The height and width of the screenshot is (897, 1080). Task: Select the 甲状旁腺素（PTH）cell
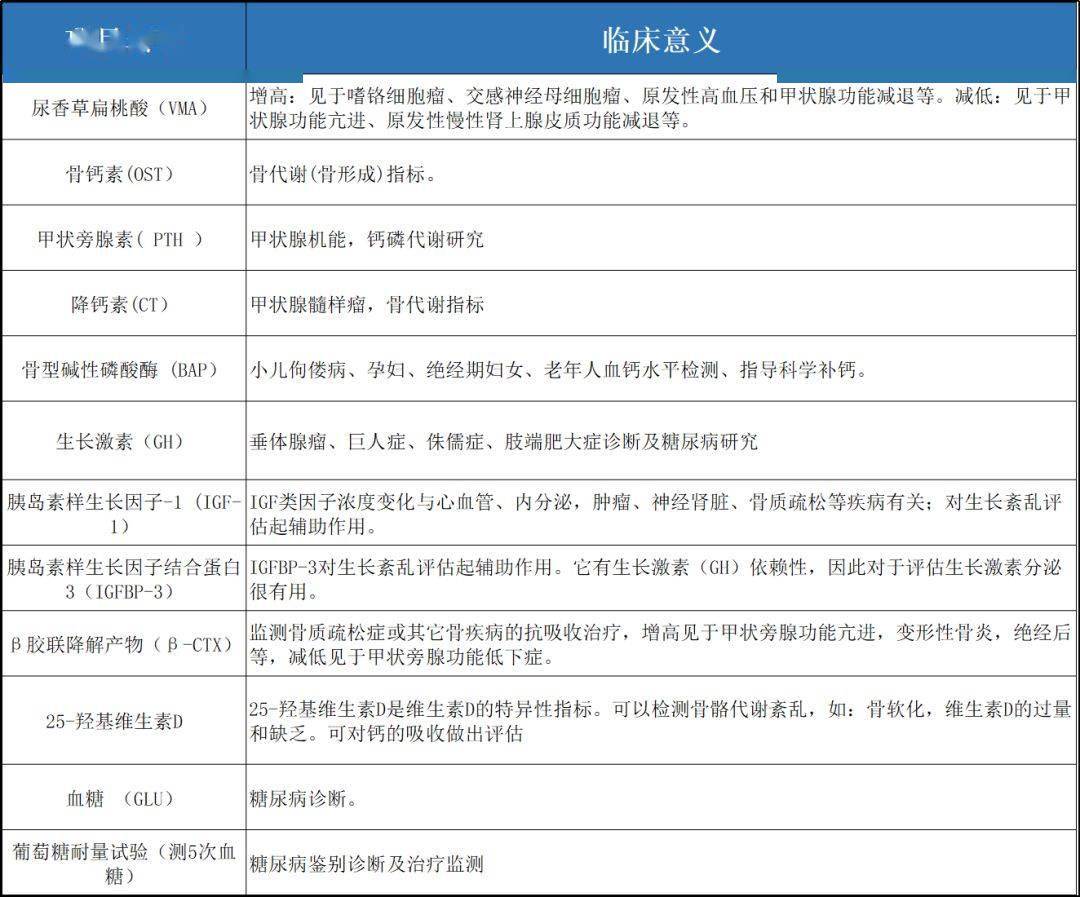[x=124, y=238]
